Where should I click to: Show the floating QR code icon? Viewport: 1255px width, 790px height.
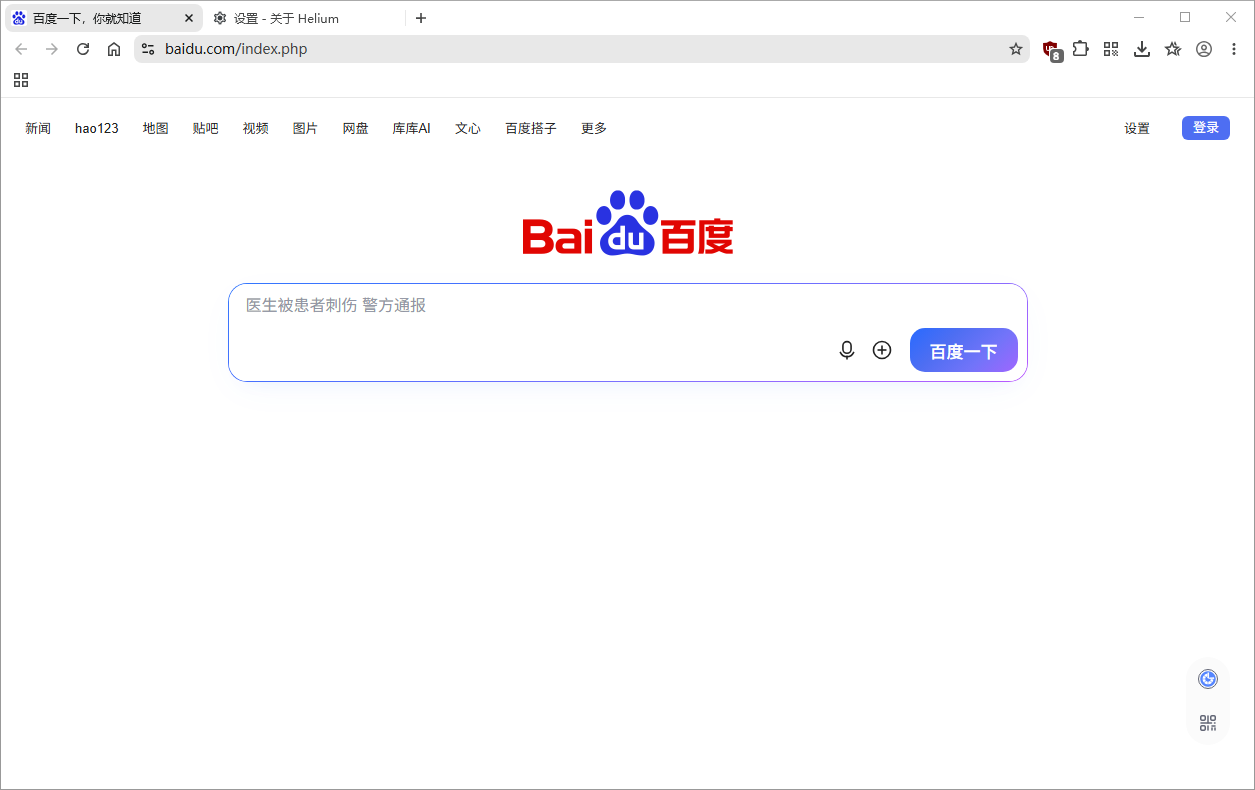[1208, 723]
